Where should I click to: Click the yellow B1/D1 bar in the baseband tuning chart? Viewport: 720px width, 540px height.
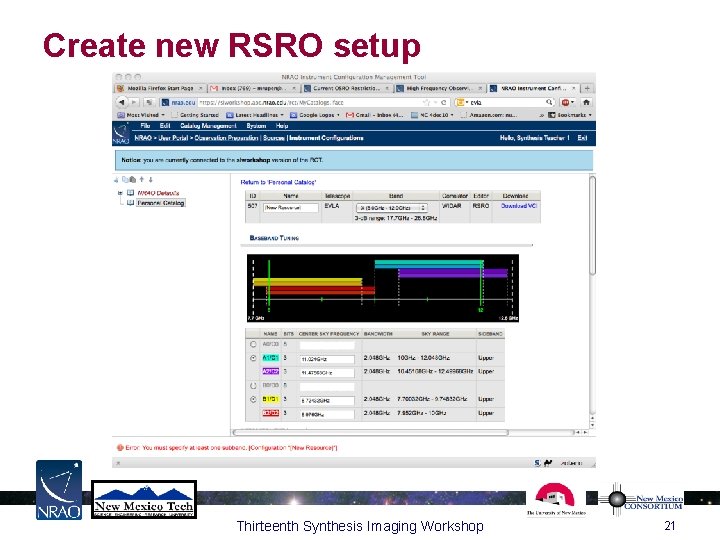pos(308,281)
